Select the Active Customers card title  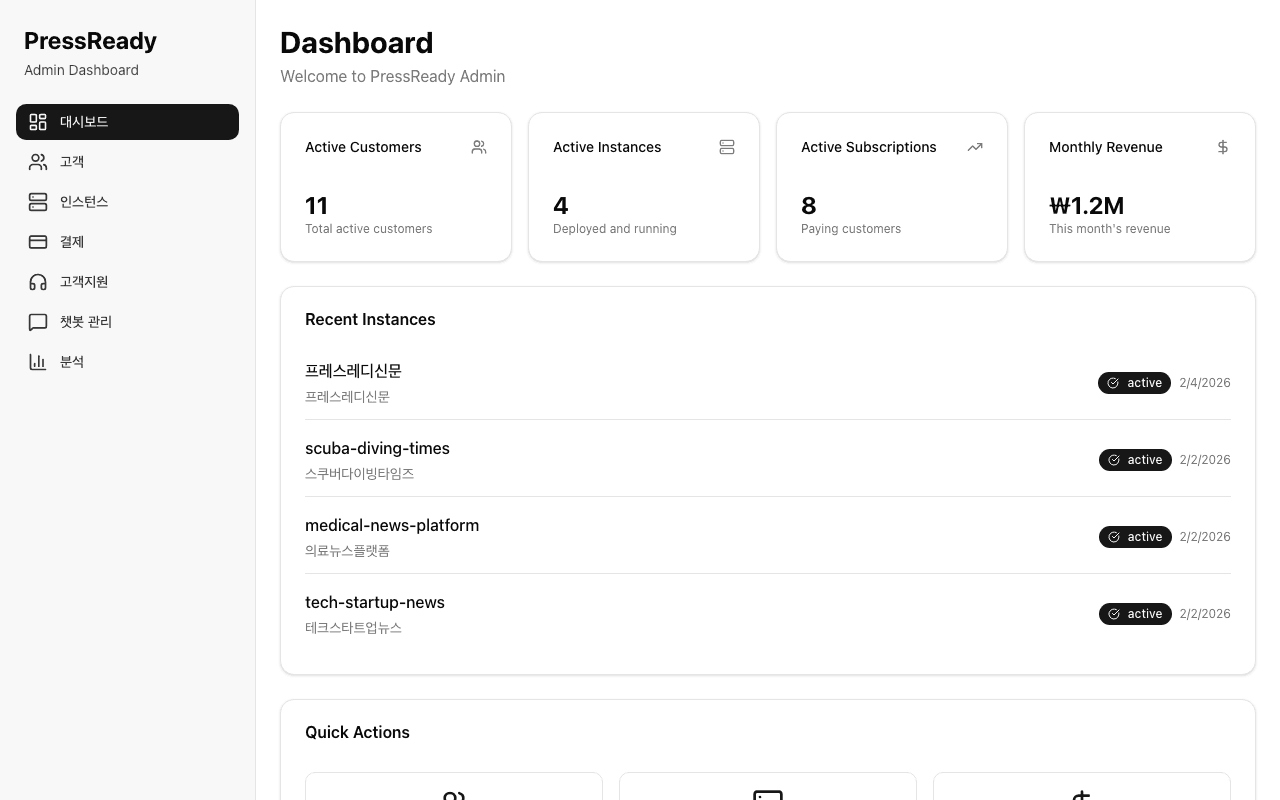363,147
